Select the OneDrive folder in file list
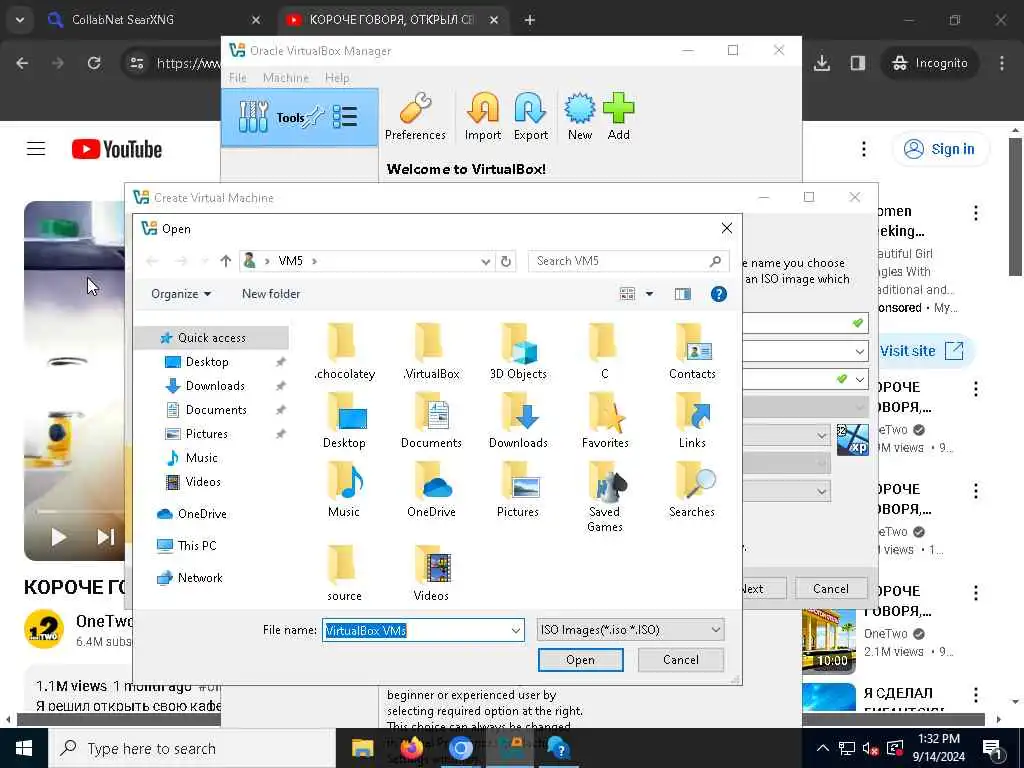1024x768 pixels. (x=431, y=489)
